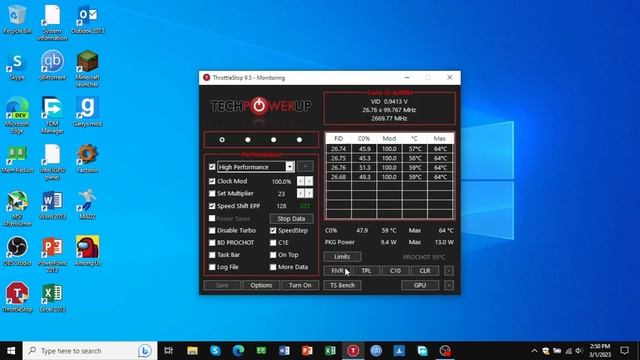Enable the More Data checkbox
Viewport: 640px width, 360px height.
click(x=273, y=267)
